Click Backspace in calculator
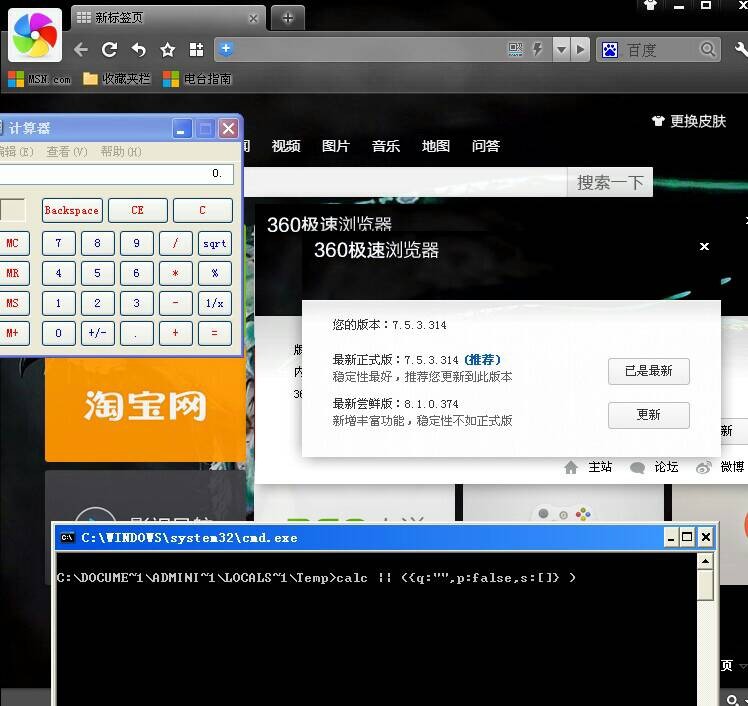Image resolution: width=748 pixels, height=706 pixels. (72, 210)
